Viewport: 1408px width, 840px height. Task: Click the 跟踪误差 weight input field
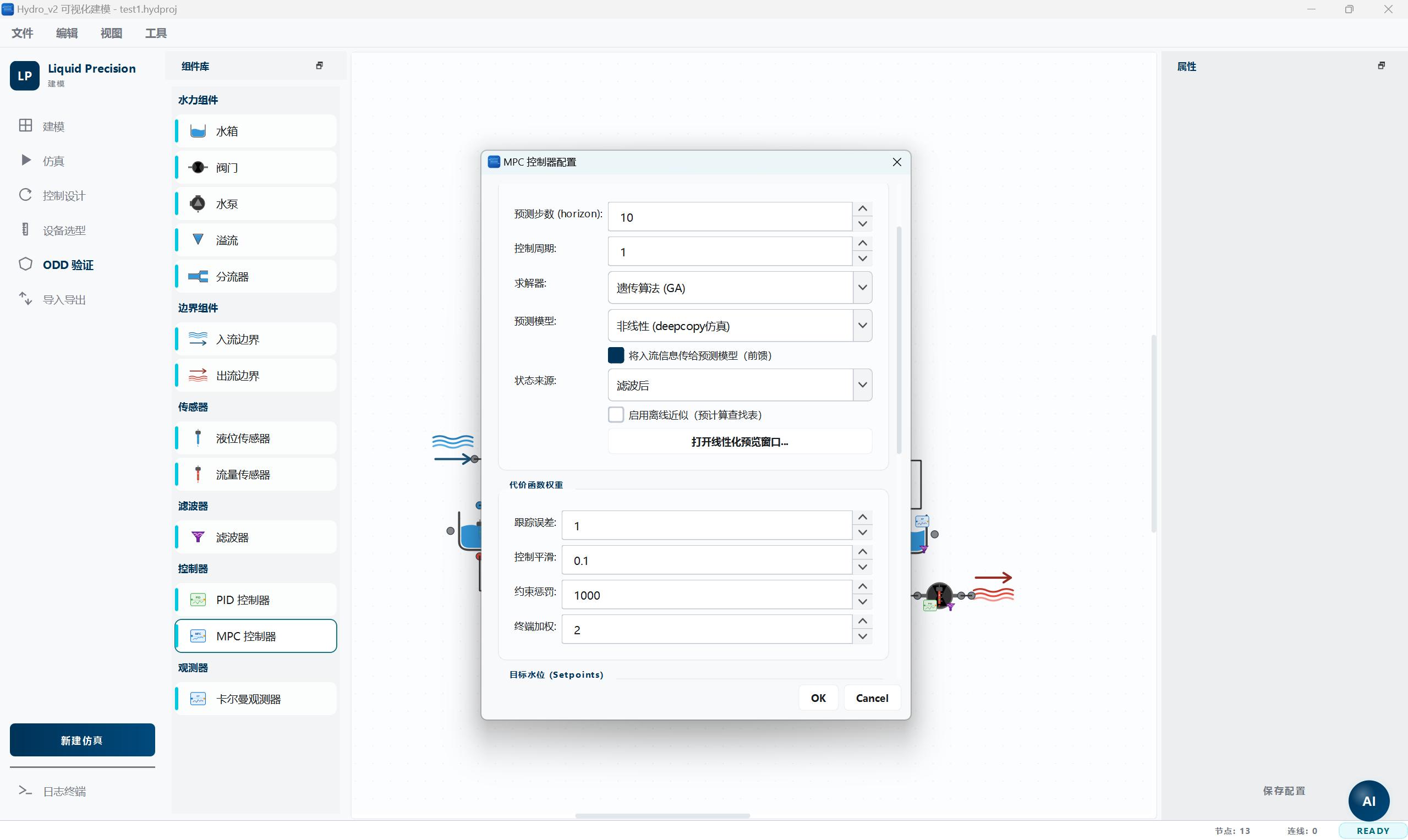706,526
